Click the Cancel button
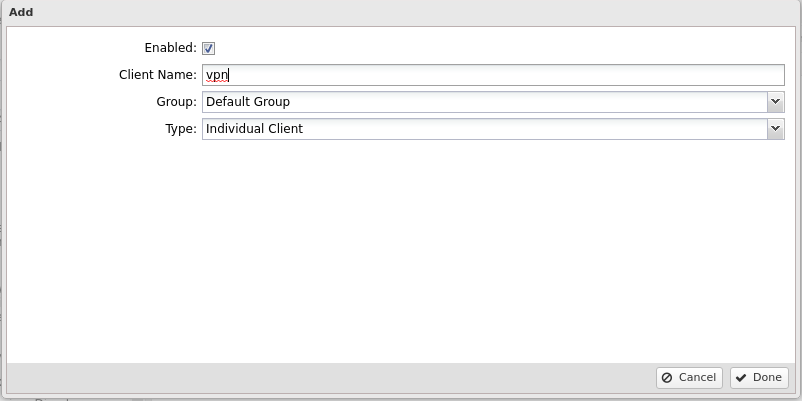 (x=689, y=377)
